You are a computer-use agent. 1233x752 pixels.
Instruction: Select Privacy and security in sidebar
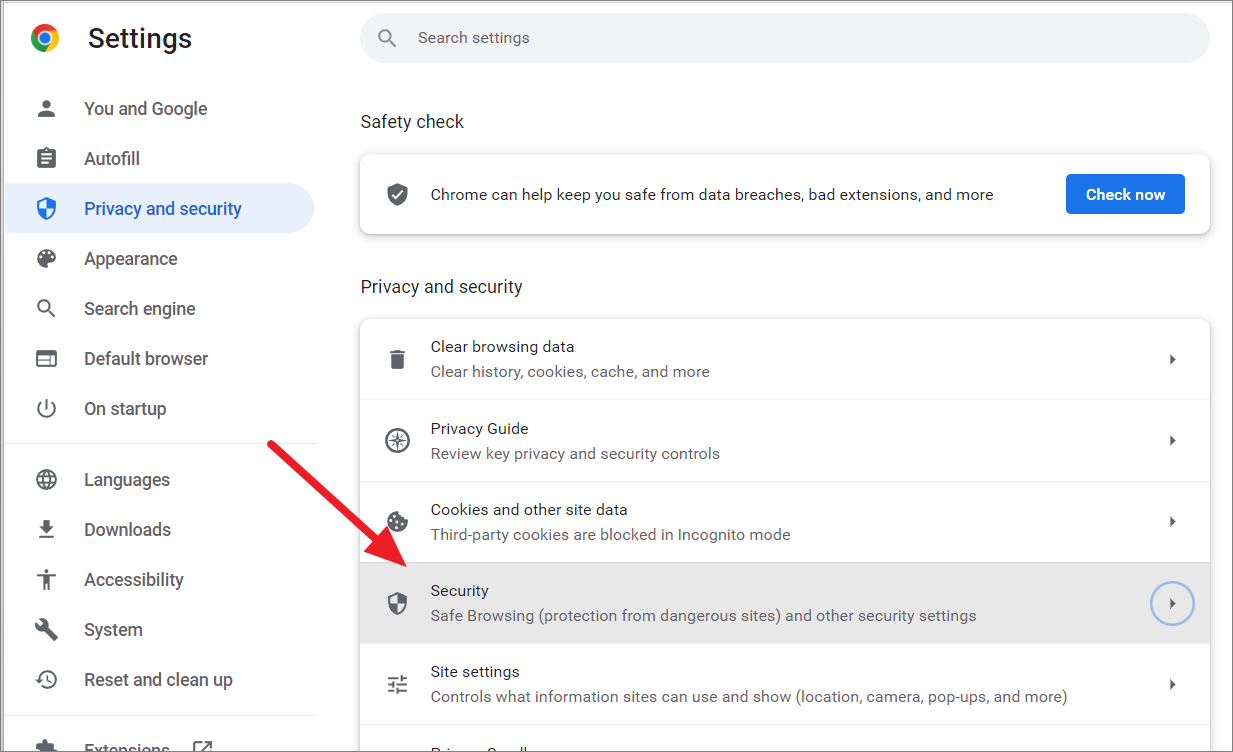159,208
